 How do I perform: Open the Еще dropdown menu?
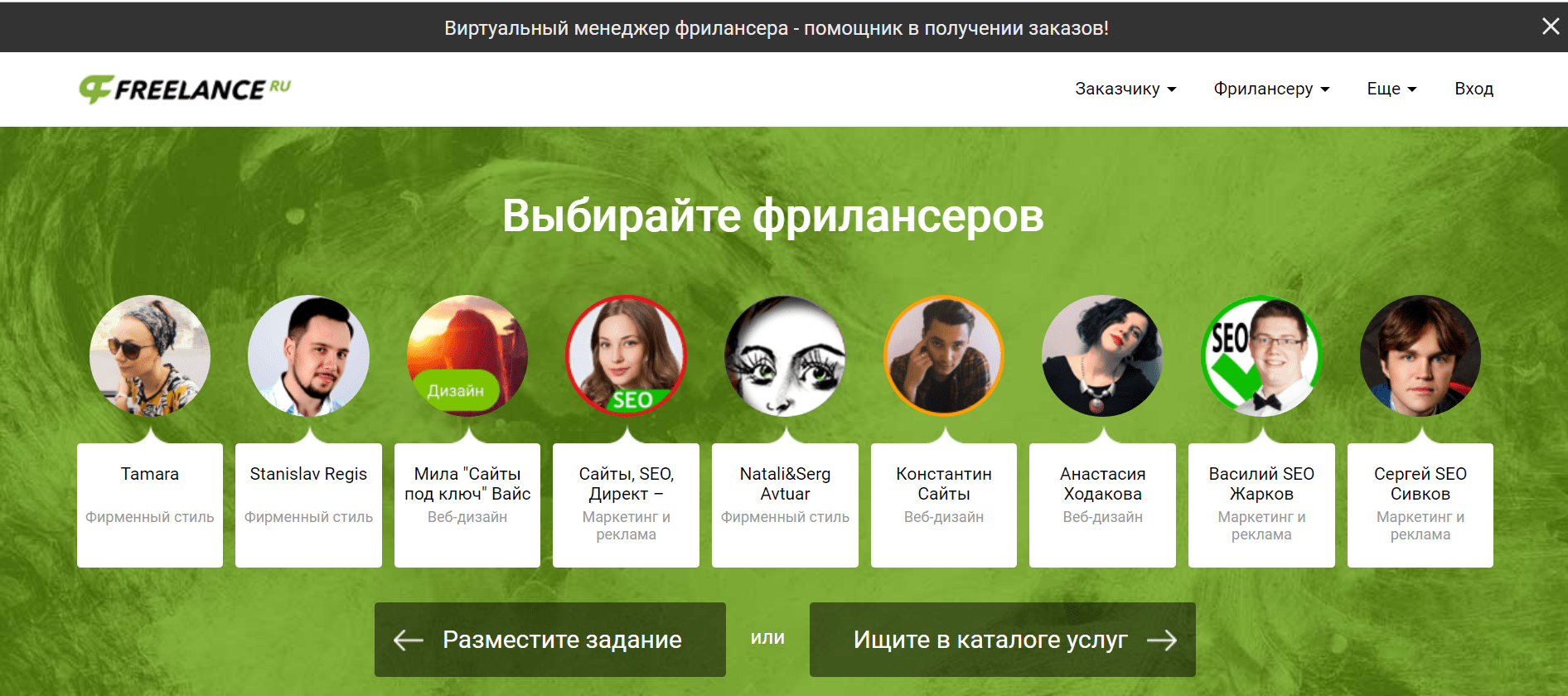(1391, 89)
